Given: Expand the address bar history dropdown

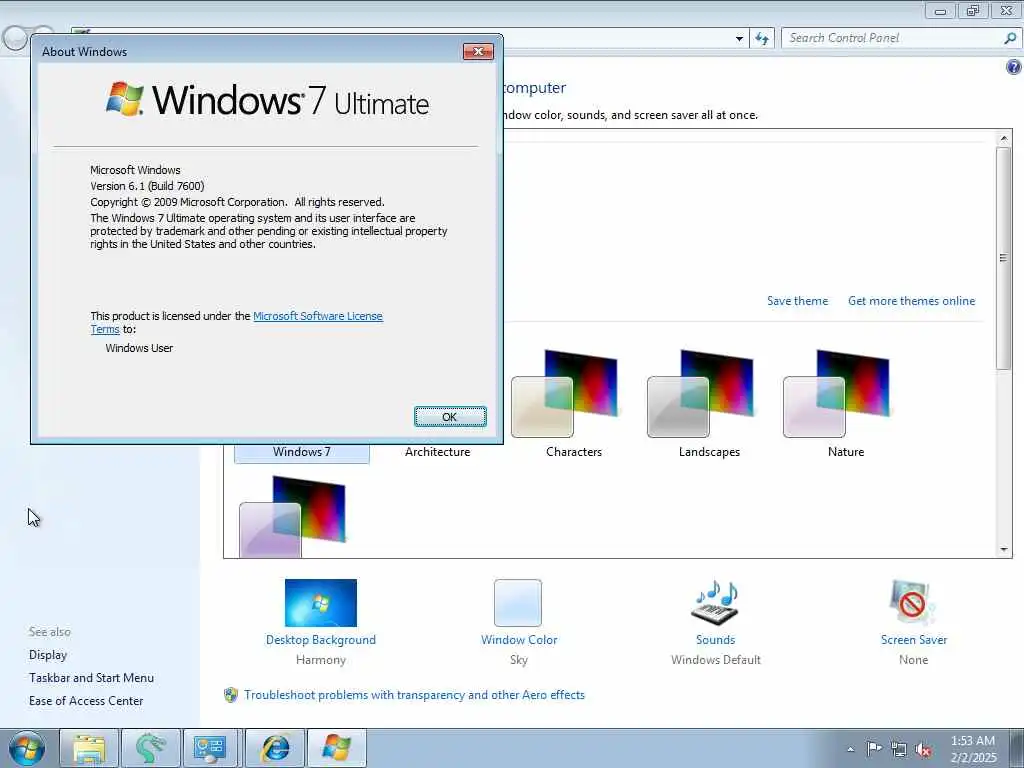Looking at the screenshot, I should point(739,39).
